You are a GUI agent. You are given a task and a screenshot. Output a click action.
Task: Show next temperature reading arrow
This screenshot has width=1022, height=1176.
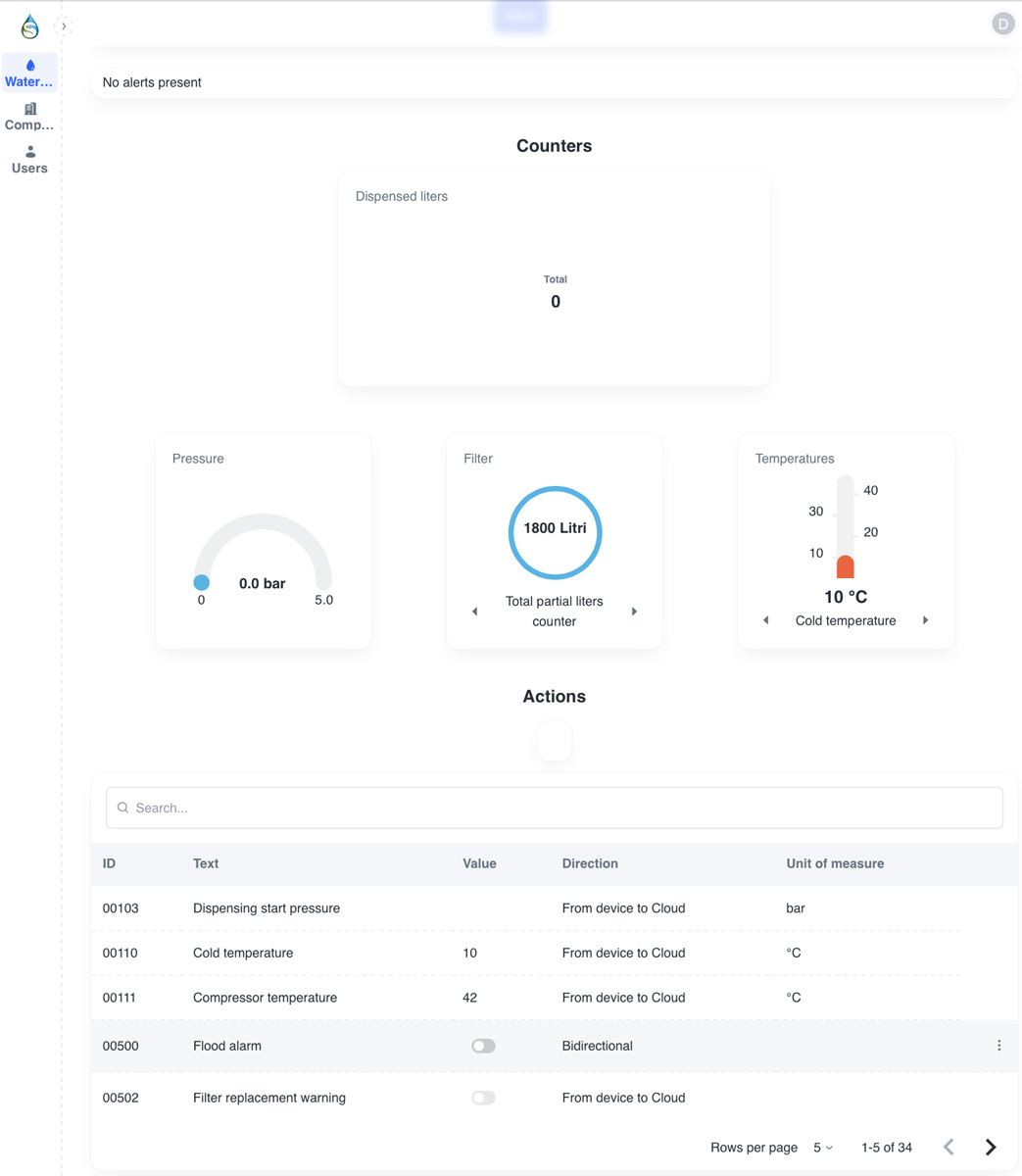point(925,620)
